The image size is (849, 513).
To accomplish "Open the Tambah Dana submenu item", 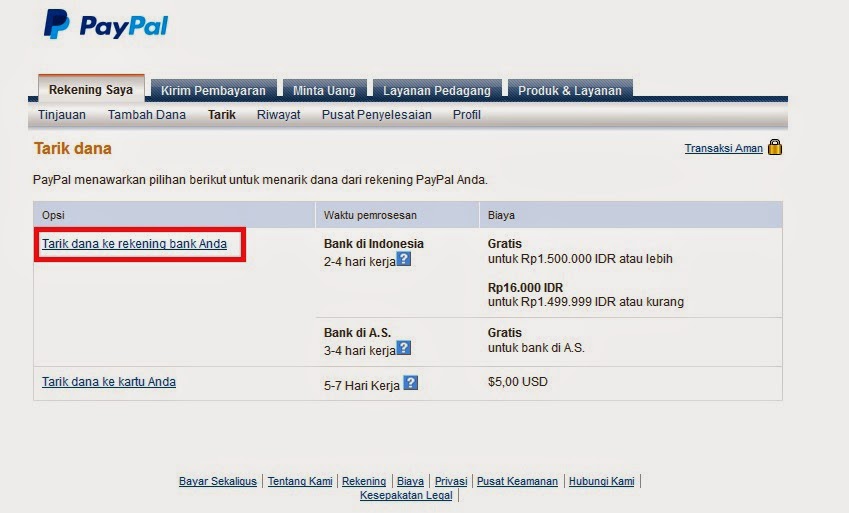I will [147, 115].
